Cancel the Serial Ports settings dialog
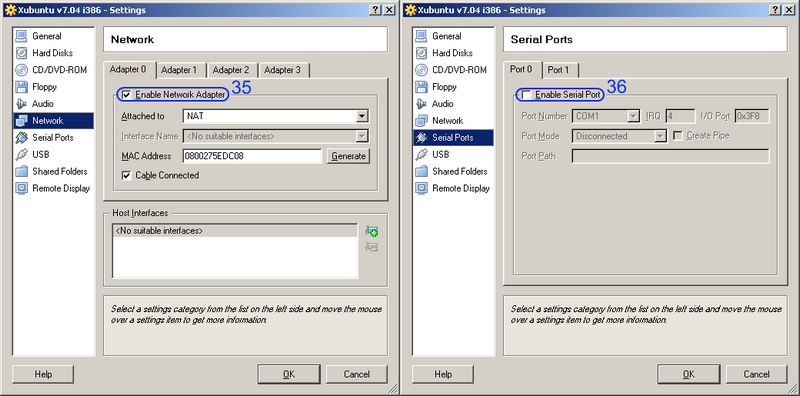Viewport: 800px width, 396px height. point(757,375)
